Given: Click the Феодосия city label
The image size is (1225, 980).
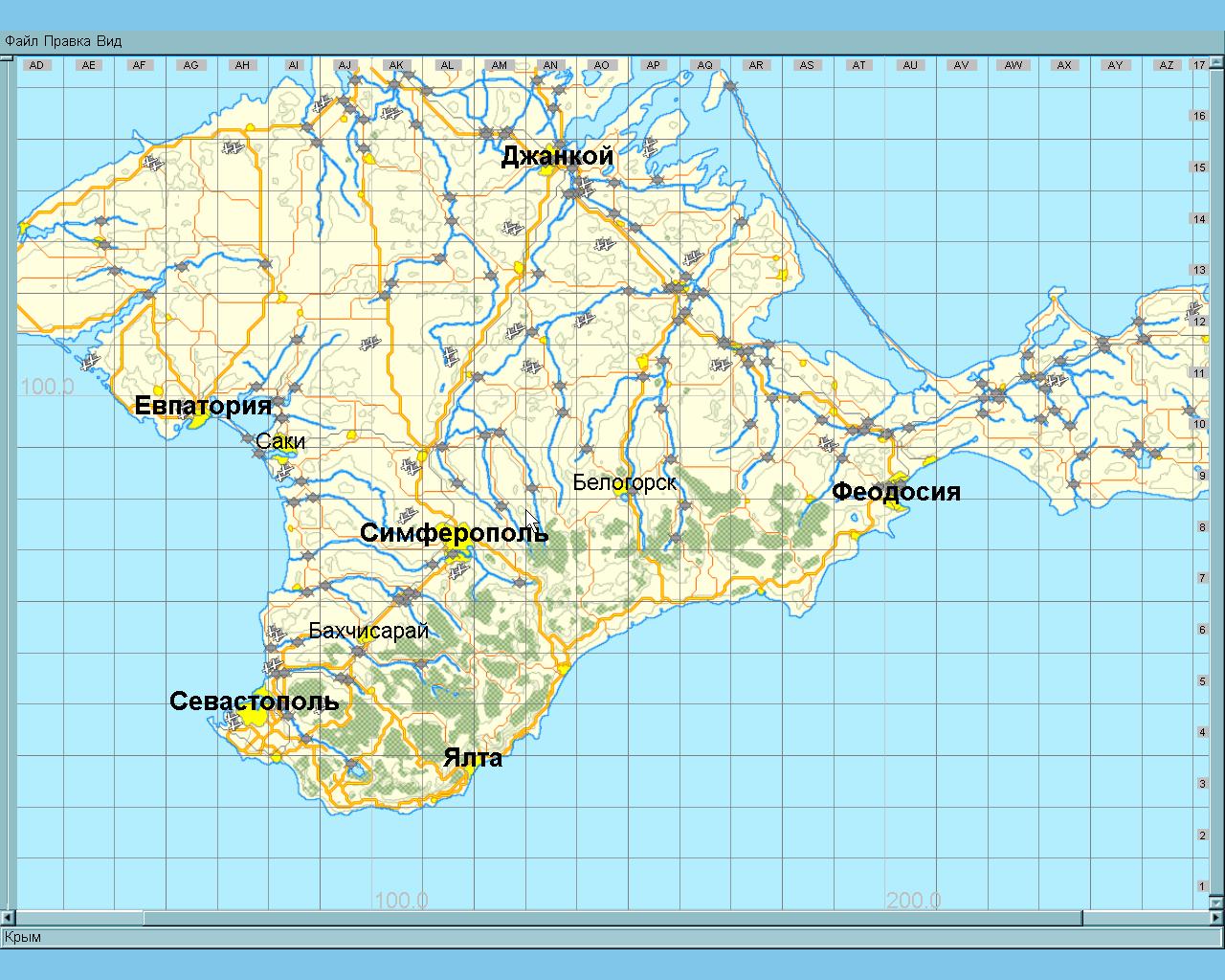Looking at the screenshot, I should point(896,492).
